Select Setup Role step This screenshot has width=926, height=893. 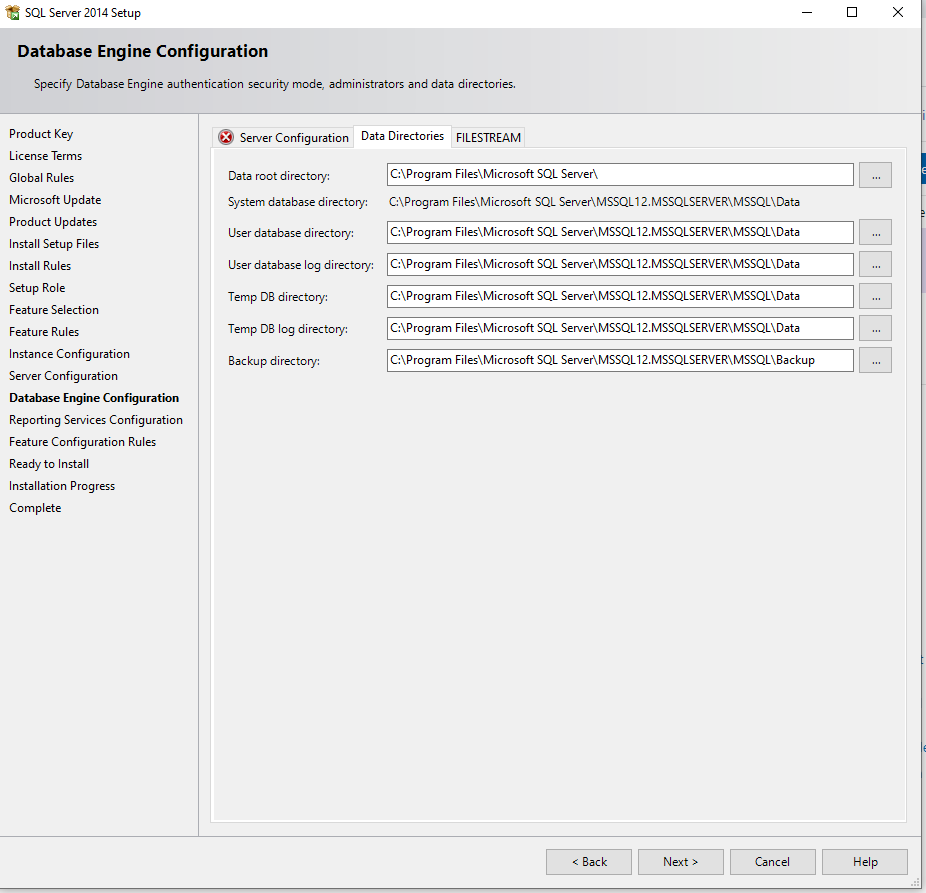point(37,288)
